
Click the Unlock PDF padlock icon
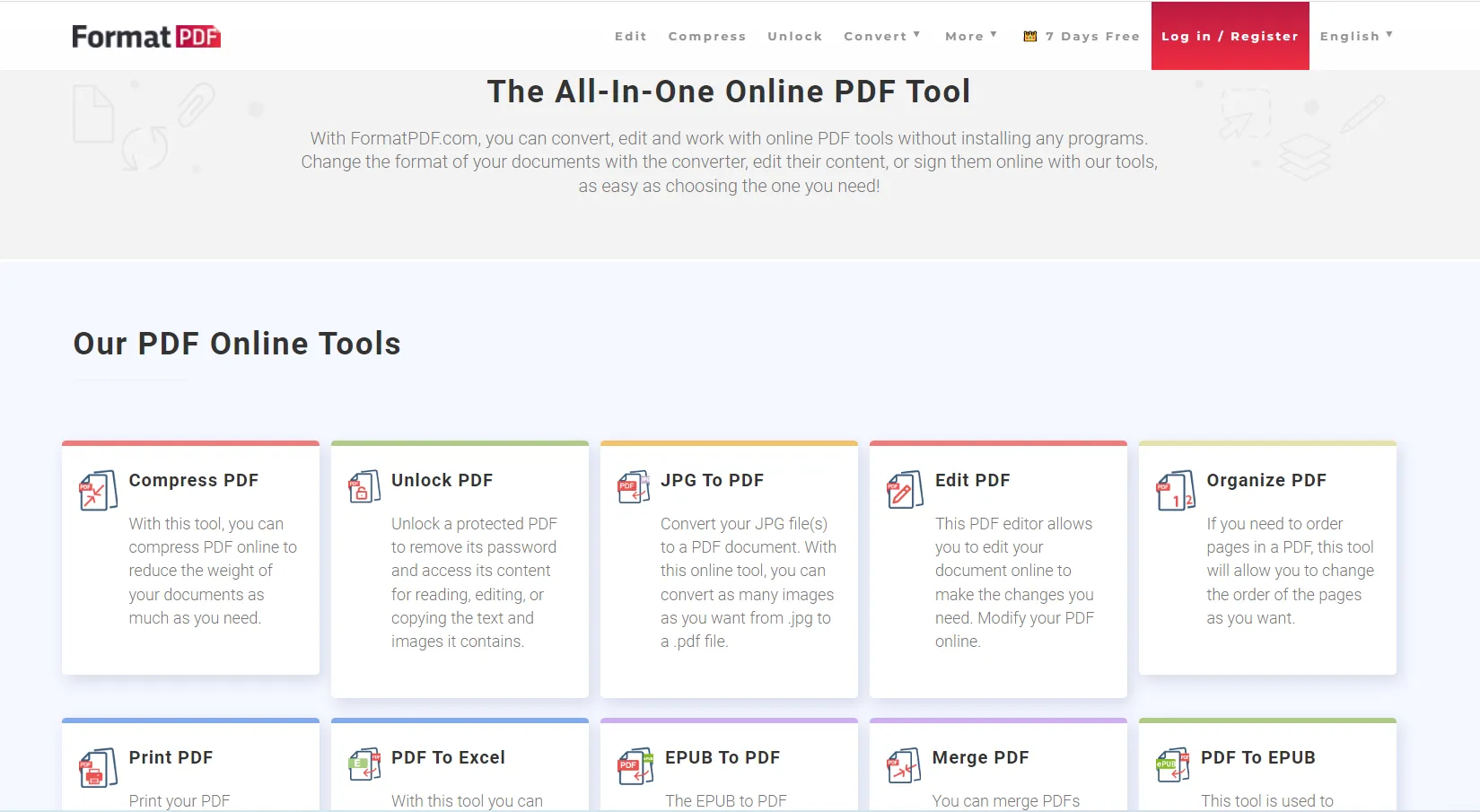363,487
